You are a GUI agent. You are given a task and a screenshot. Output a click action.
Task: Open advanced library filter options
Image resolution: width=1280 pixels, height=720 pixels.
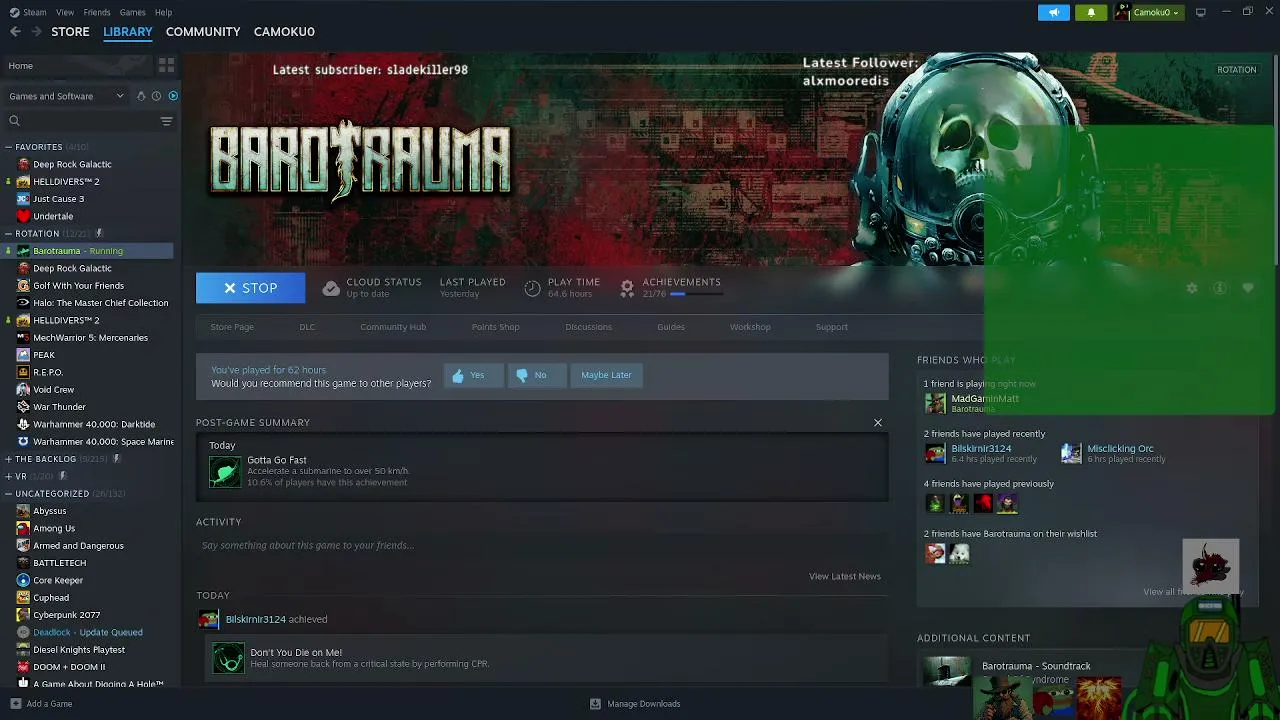click(x=166, y=121)
